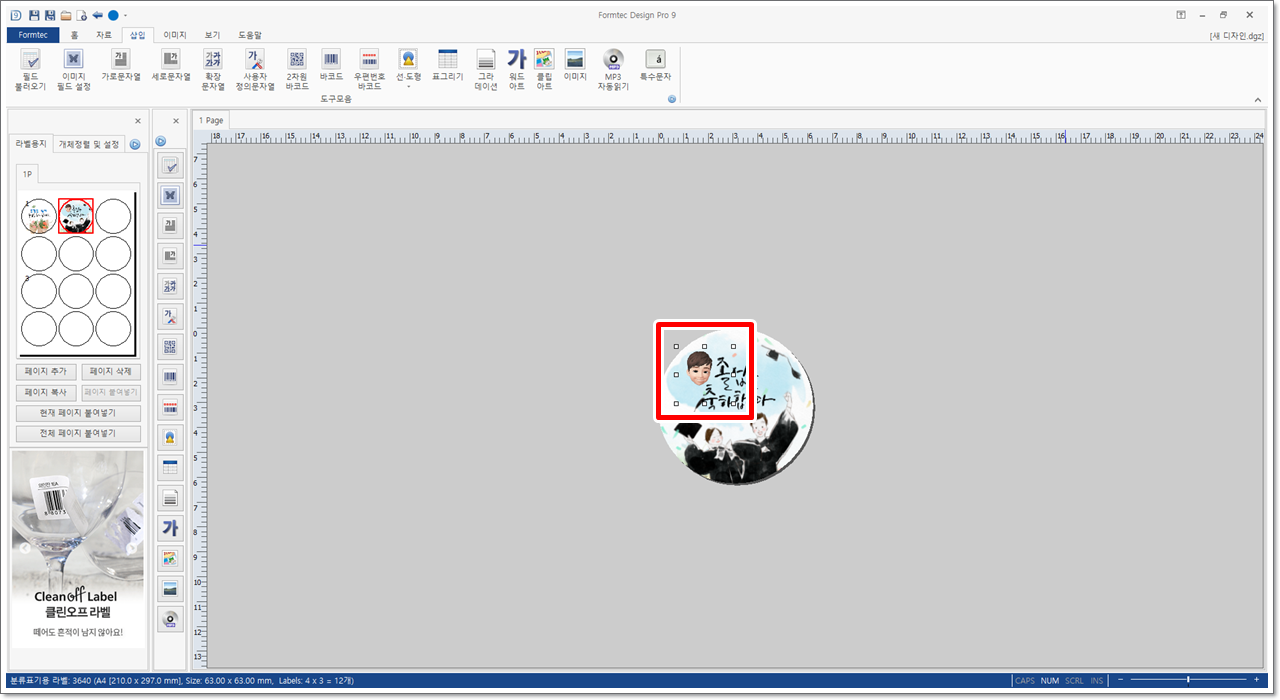This screenshot has height=700, width=1280.
Task: Insert 바코드 from the ribbon
Action: (x=331, y=65)
